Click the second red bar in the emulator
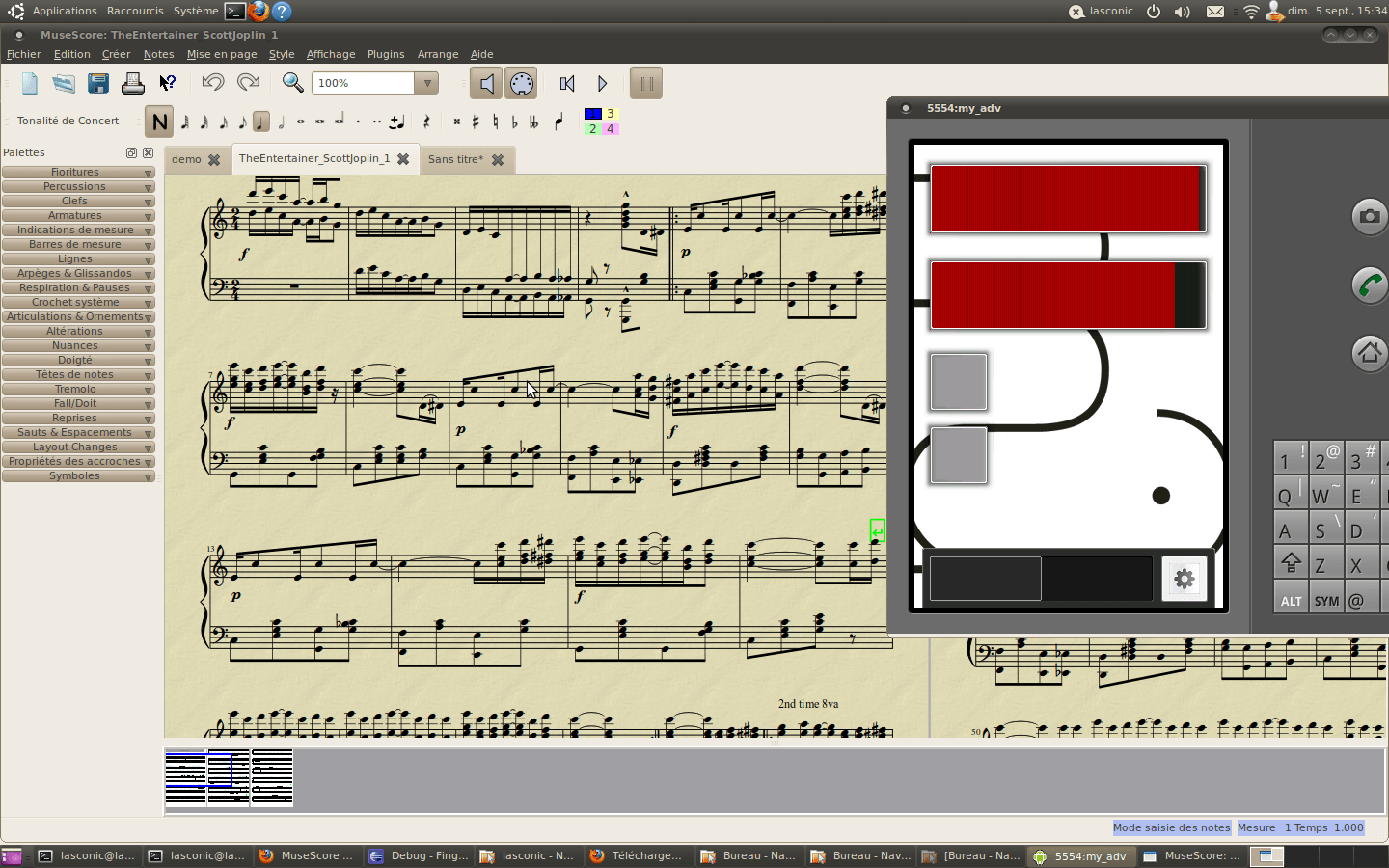The image size is (1389, 868). pyautogui.click(x=1068, y=294)
